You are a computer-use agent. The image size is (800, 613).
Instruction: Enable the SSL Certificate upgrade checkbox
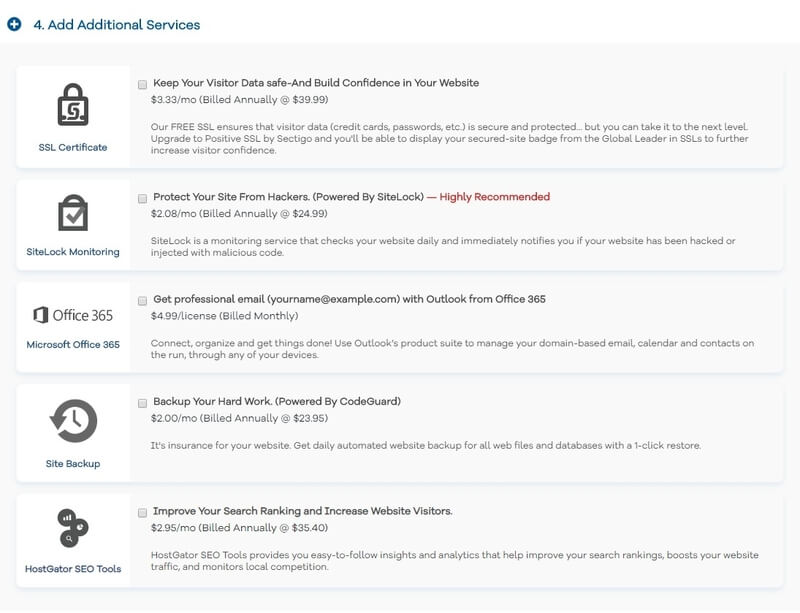(x=142, y=84)
